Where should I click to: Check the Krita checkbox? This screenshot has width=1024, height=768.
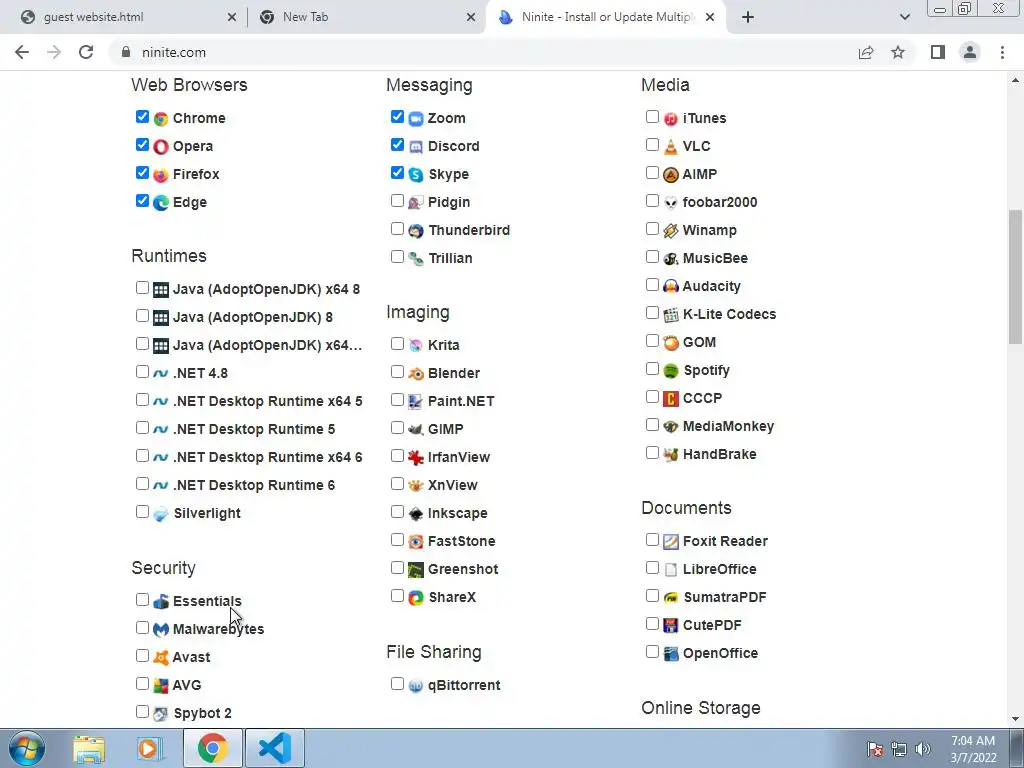tap(397, 344)
